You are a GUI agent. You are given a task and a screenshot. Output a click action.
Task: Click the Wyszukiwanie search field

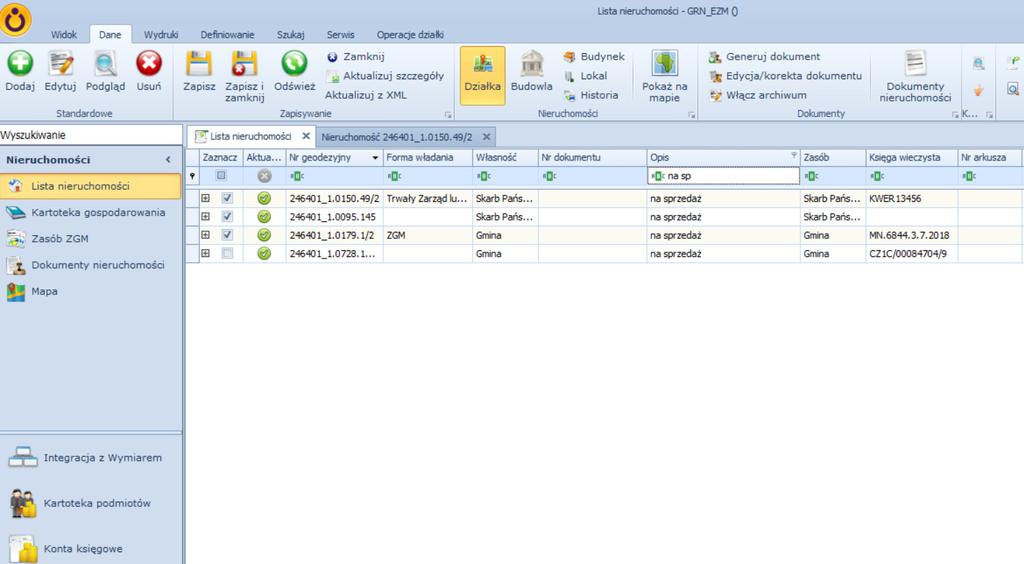click(x=91, y=135)
